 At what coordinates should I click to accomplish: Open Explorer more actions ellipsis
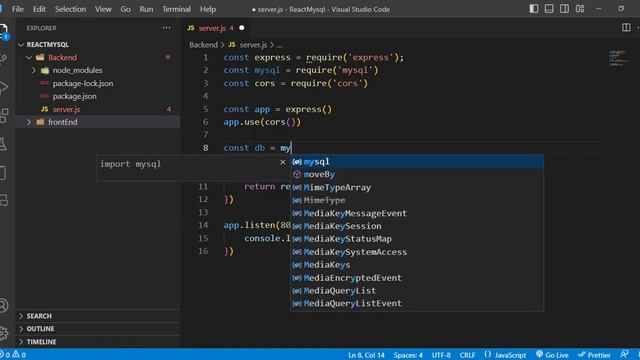(x=167, y=28)
